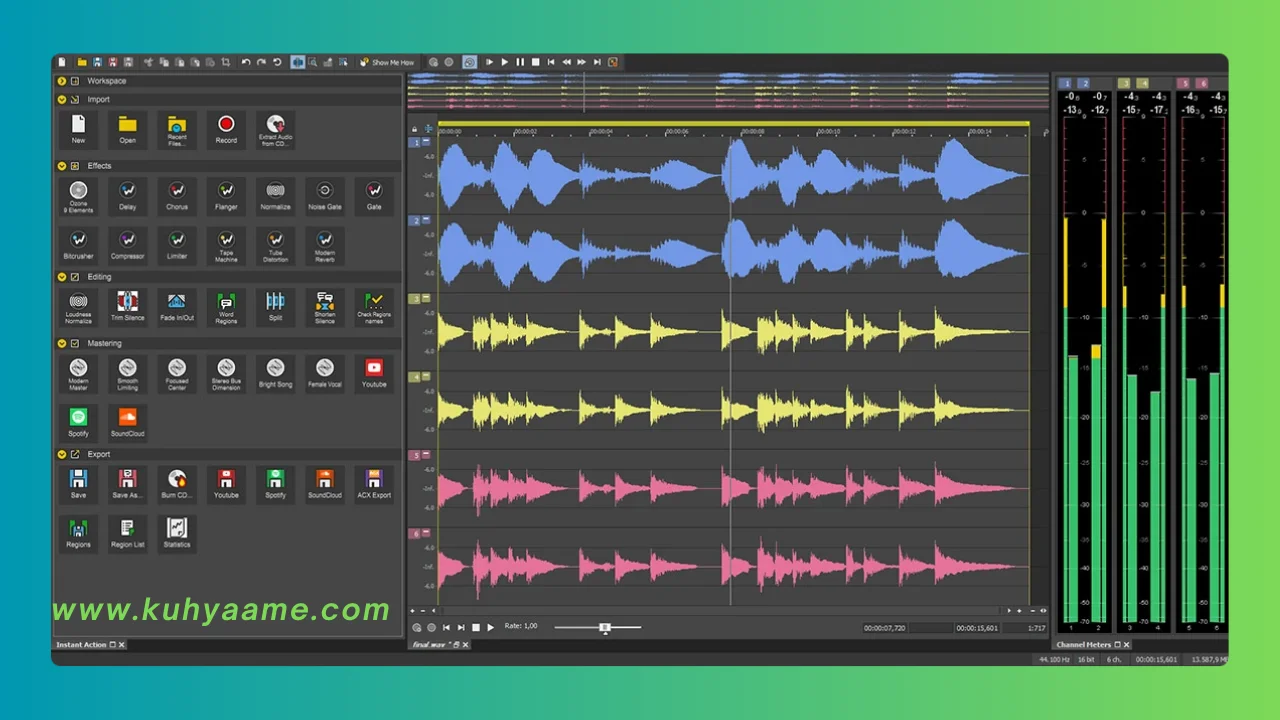Collapse the Export section
1280x720 pixels.
(x=62, y=454)
